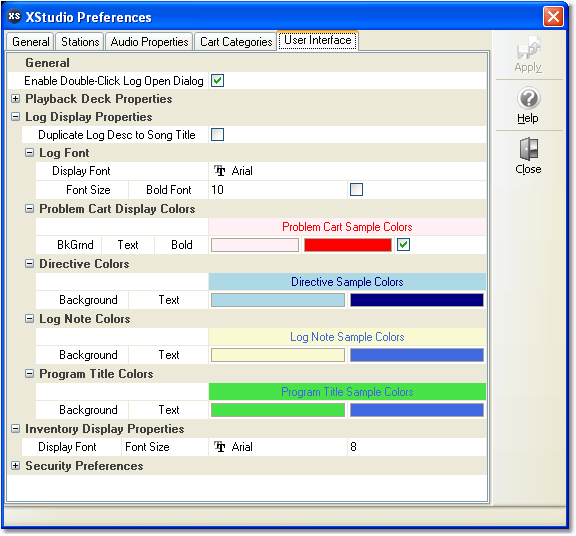
Task: Collapse Log Display Properties section
Action: coord(15,116)
